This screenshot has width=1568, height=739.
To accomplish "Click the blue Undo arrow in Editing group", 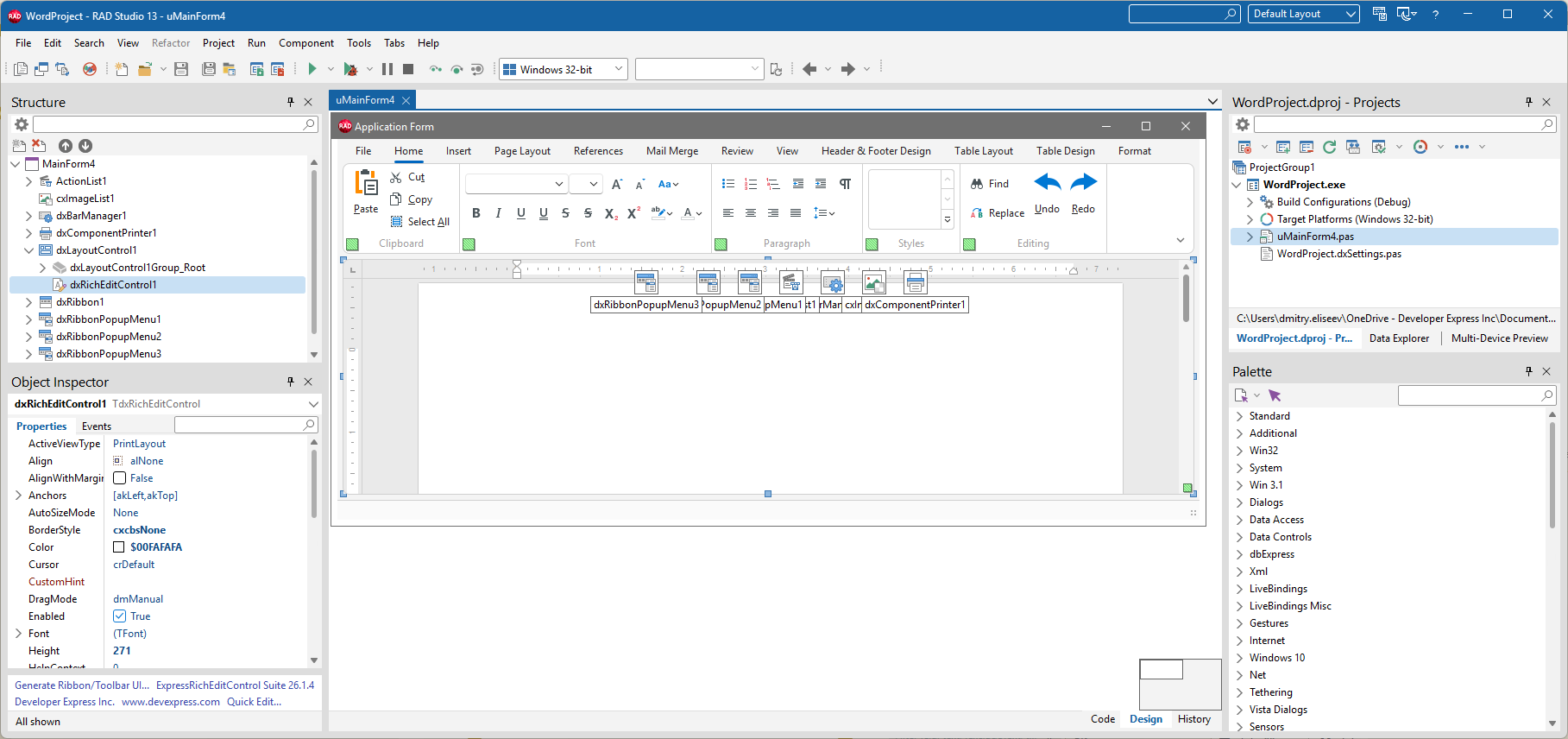I will pos(1048,182).
